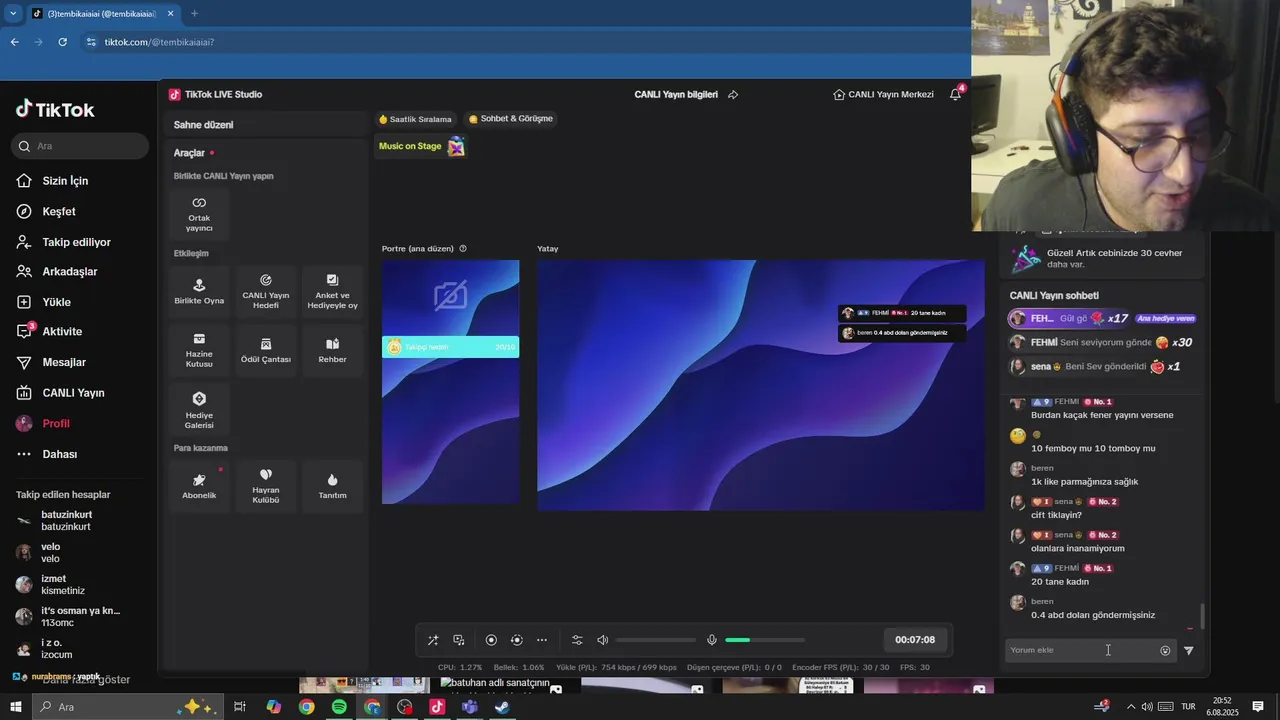The width and height of the screenshot is (1280, 720).
Task: Mute the microphone icon
Action: pos(712,640)
